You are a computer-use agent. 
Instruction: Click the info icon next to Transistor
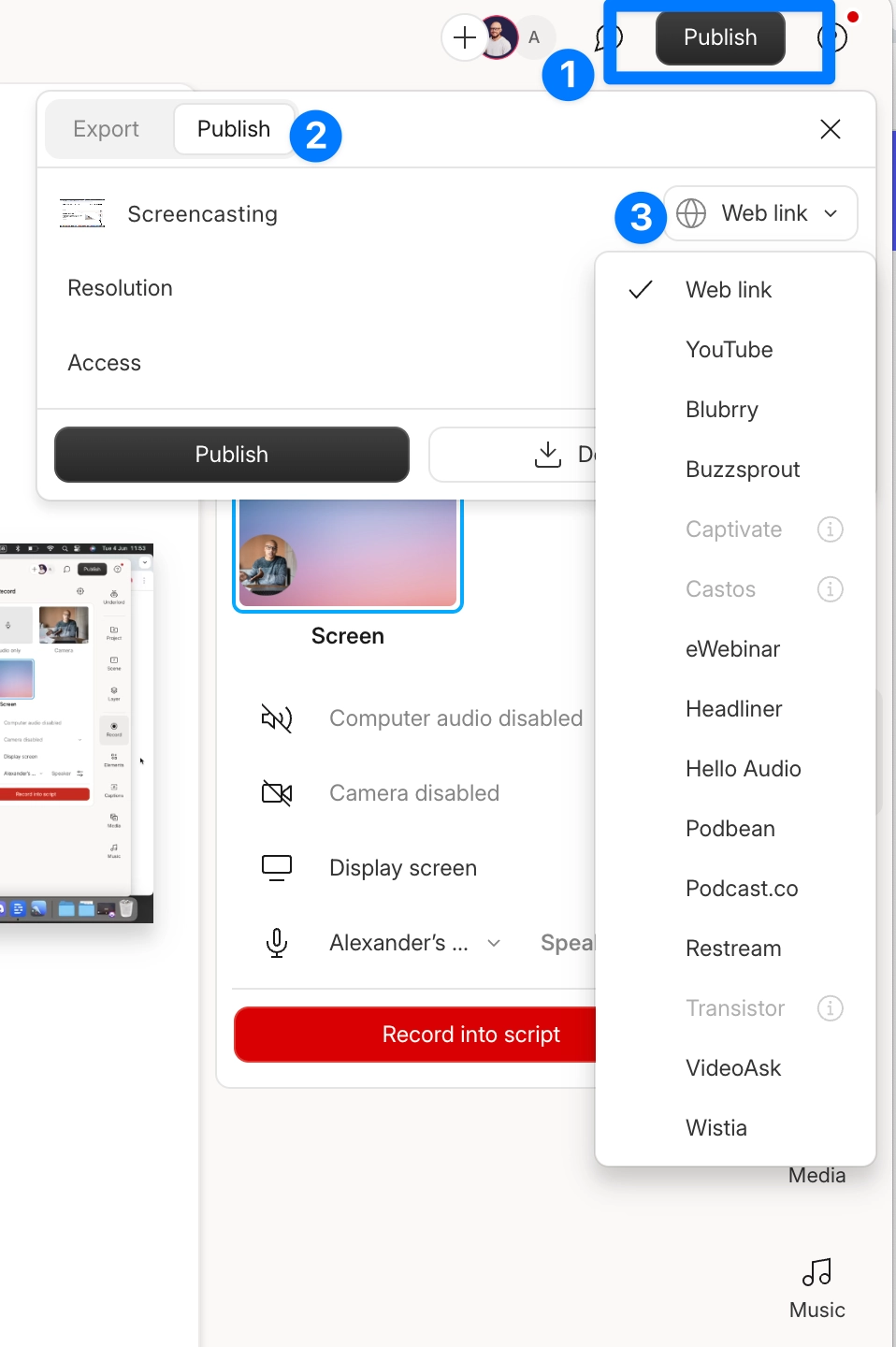pyautogui.click(x=831, y=1008)
